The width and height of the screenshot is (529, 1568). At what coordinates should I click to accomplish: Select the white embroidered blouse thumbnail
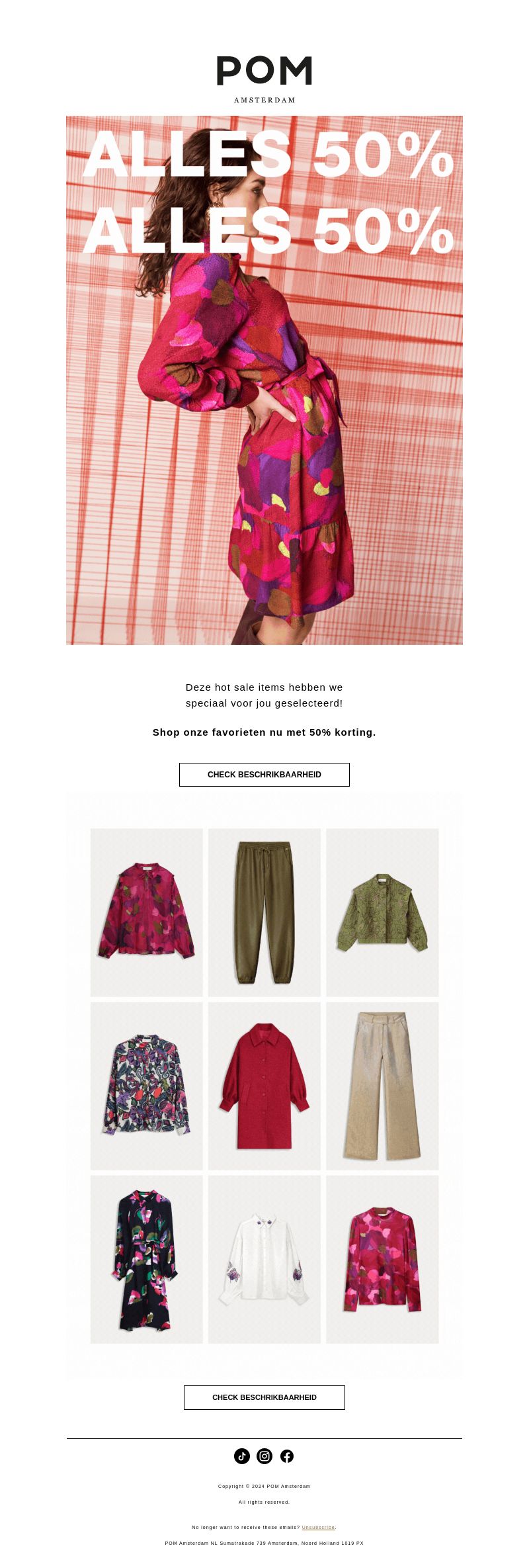[x=264, y=1259]
